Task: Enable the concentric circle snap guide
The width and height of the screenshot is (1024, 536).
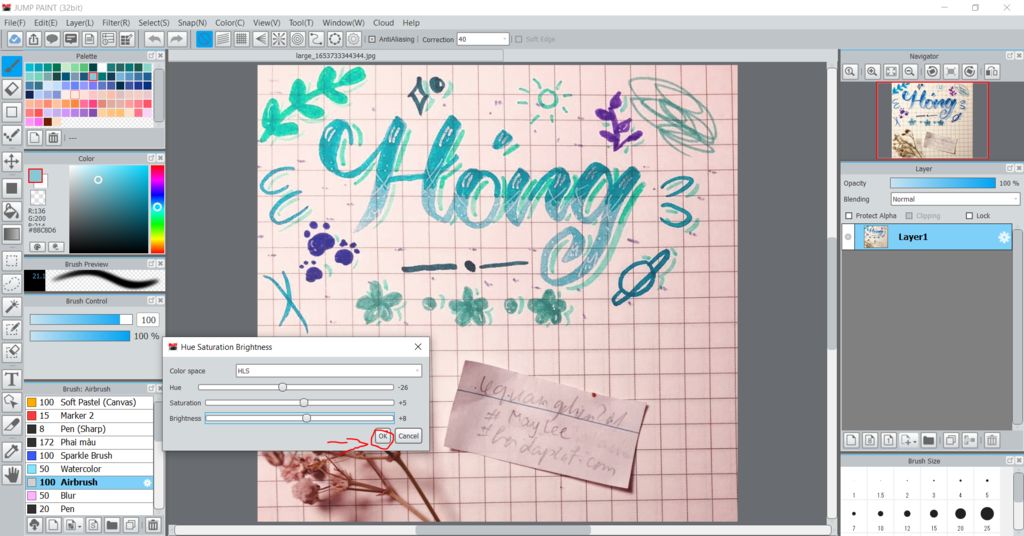Action: click(x=297, y=39)
